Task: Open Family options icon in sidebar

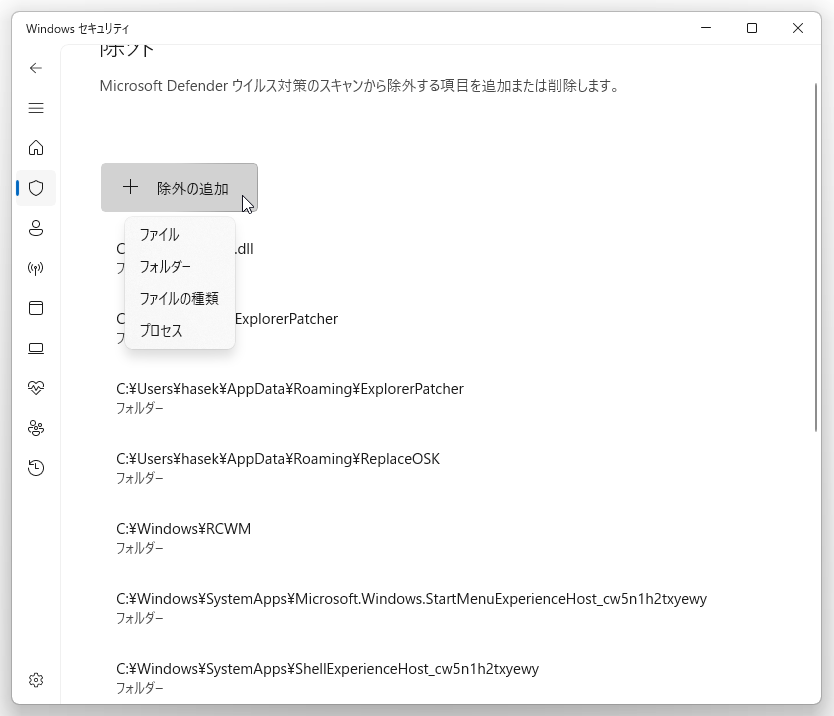Action: tap(36, 428)
